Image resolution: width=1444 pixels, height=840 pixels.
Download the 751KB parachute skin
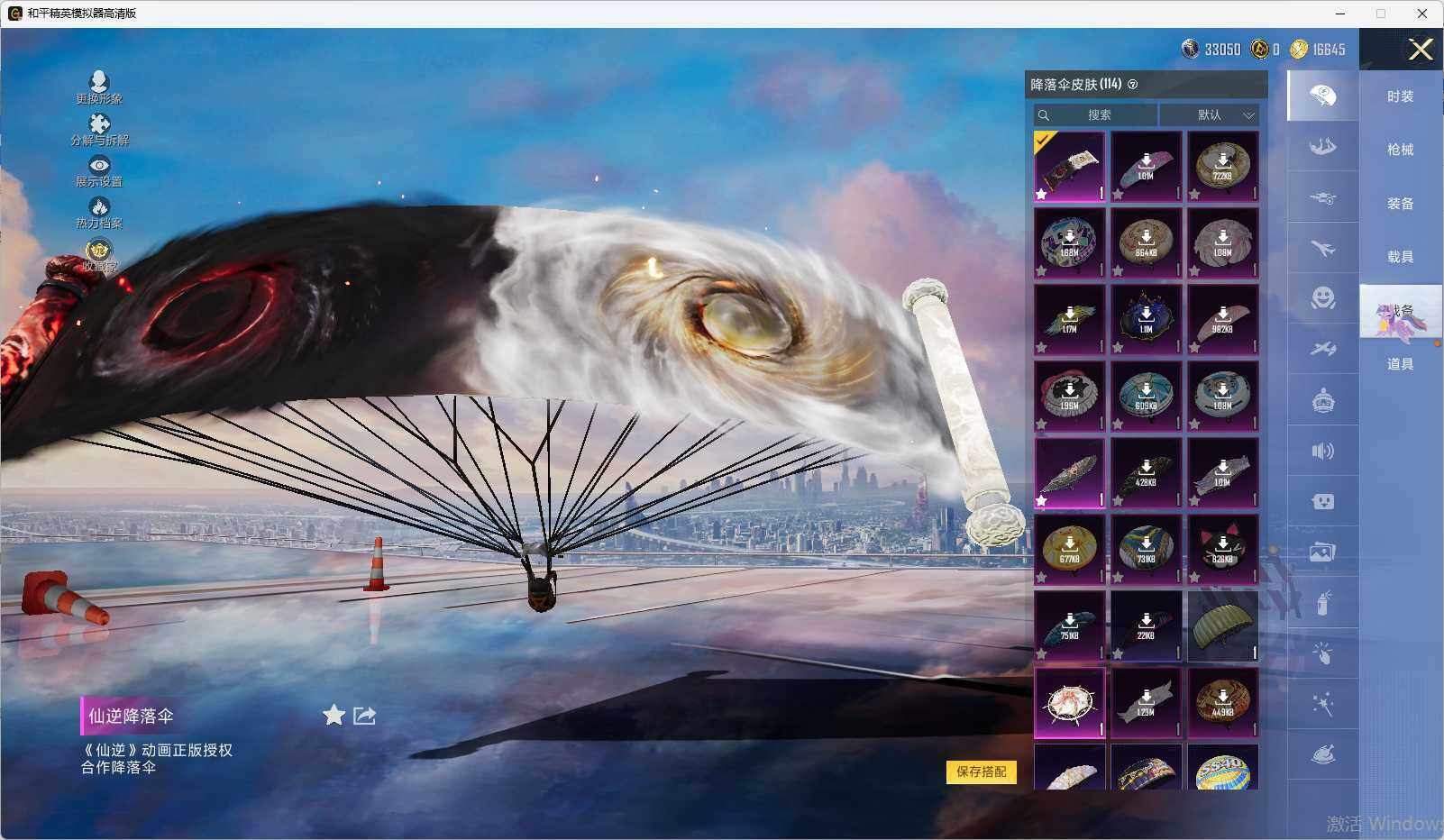coord(1070,626)
